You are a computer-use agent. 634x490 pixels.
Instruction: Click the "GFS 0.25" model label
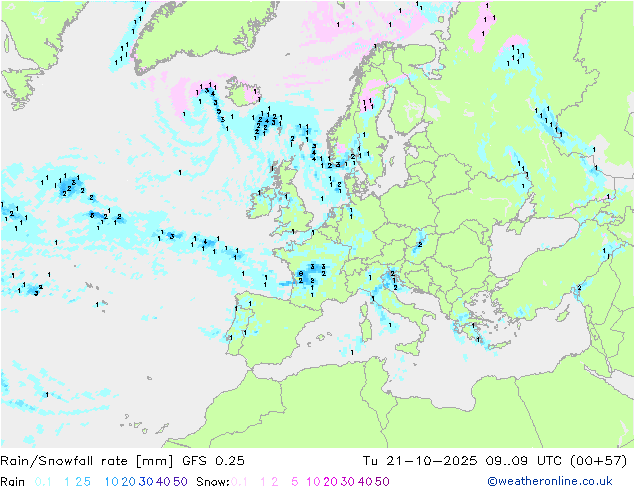point(213,461)
